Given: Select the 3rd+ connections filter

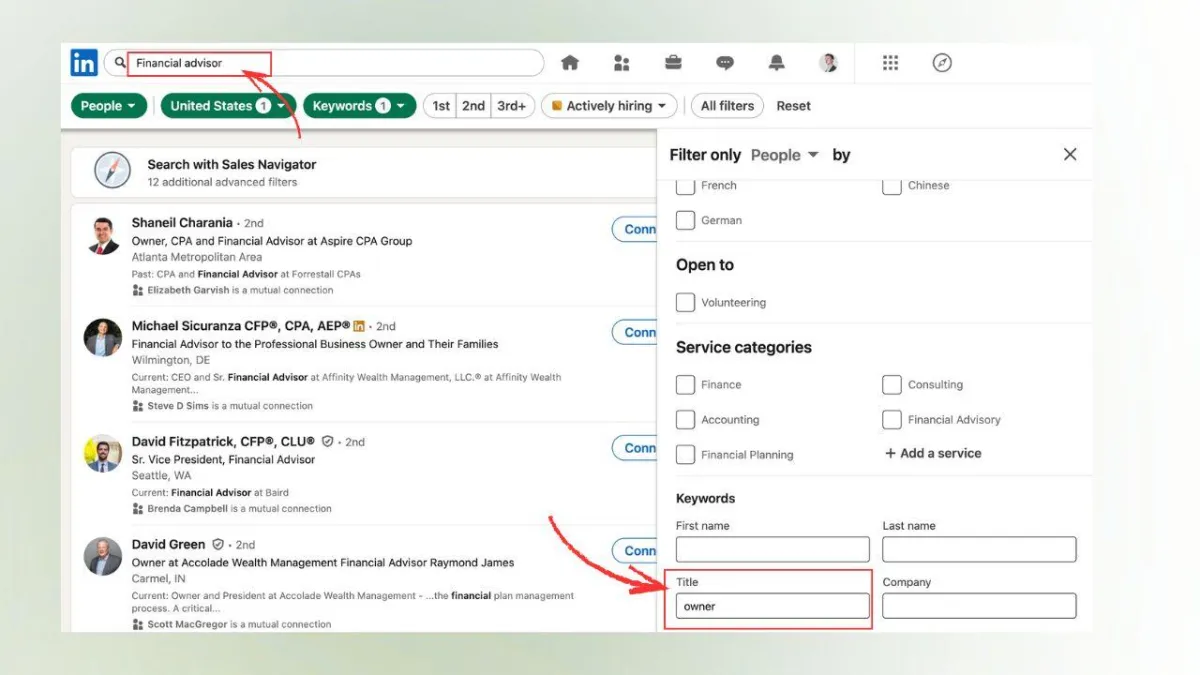Looking at the screenshot, I should 512,106.
